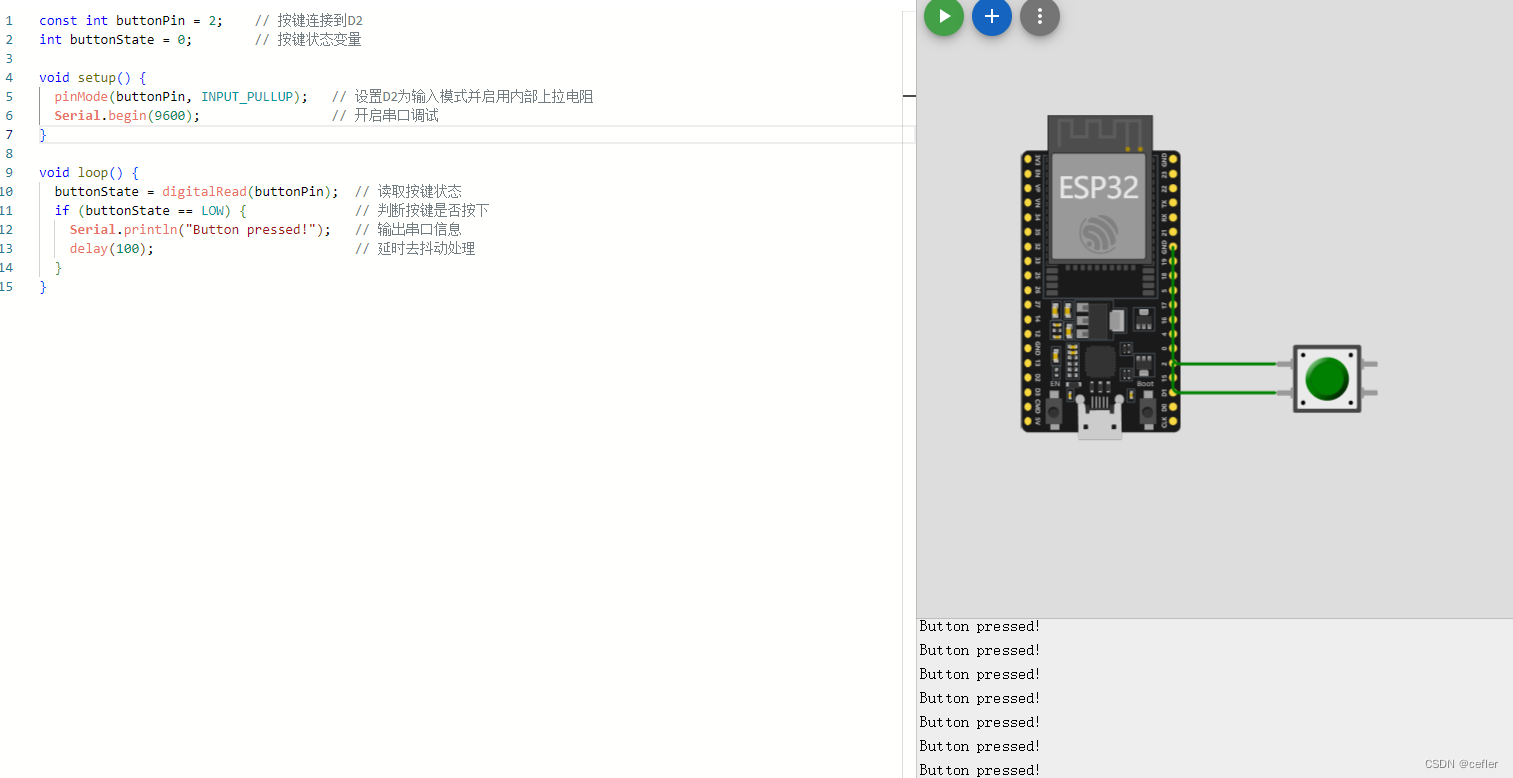The width and height of the screenshot is (1513, 778).
Task: Click the pinMode call in the code
Action: pos(181,96)
